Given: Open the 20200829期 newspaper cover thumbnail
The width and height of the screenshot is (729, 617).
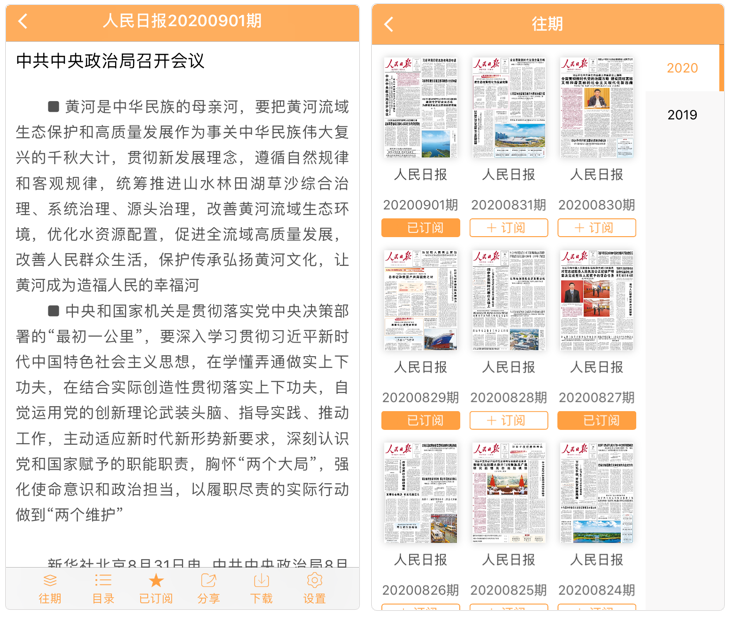Looking at the screenshot, I should pyautogui.click(x=420, y=300).
